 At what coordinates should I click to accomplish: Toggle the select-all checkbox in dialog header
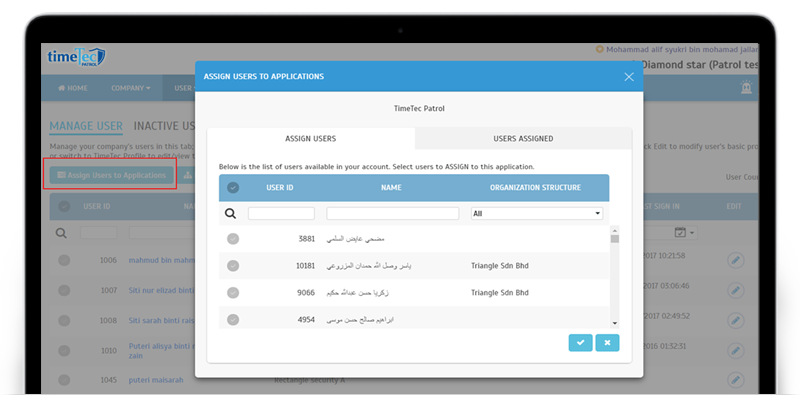pos(233,188)
